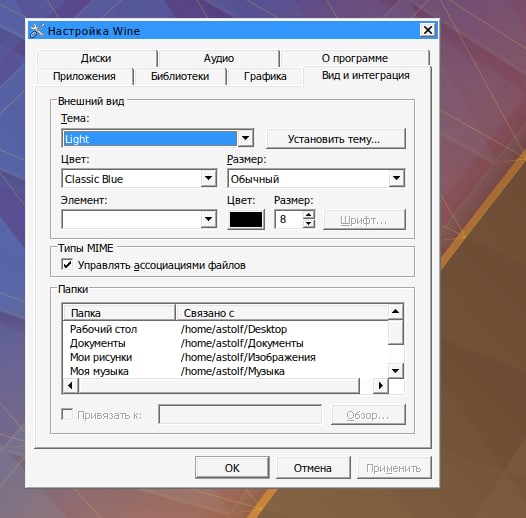Click the folder list scroll down arrow
Image resolution: width=526 pixels, height=518 pixels.
tap(396, 371)
